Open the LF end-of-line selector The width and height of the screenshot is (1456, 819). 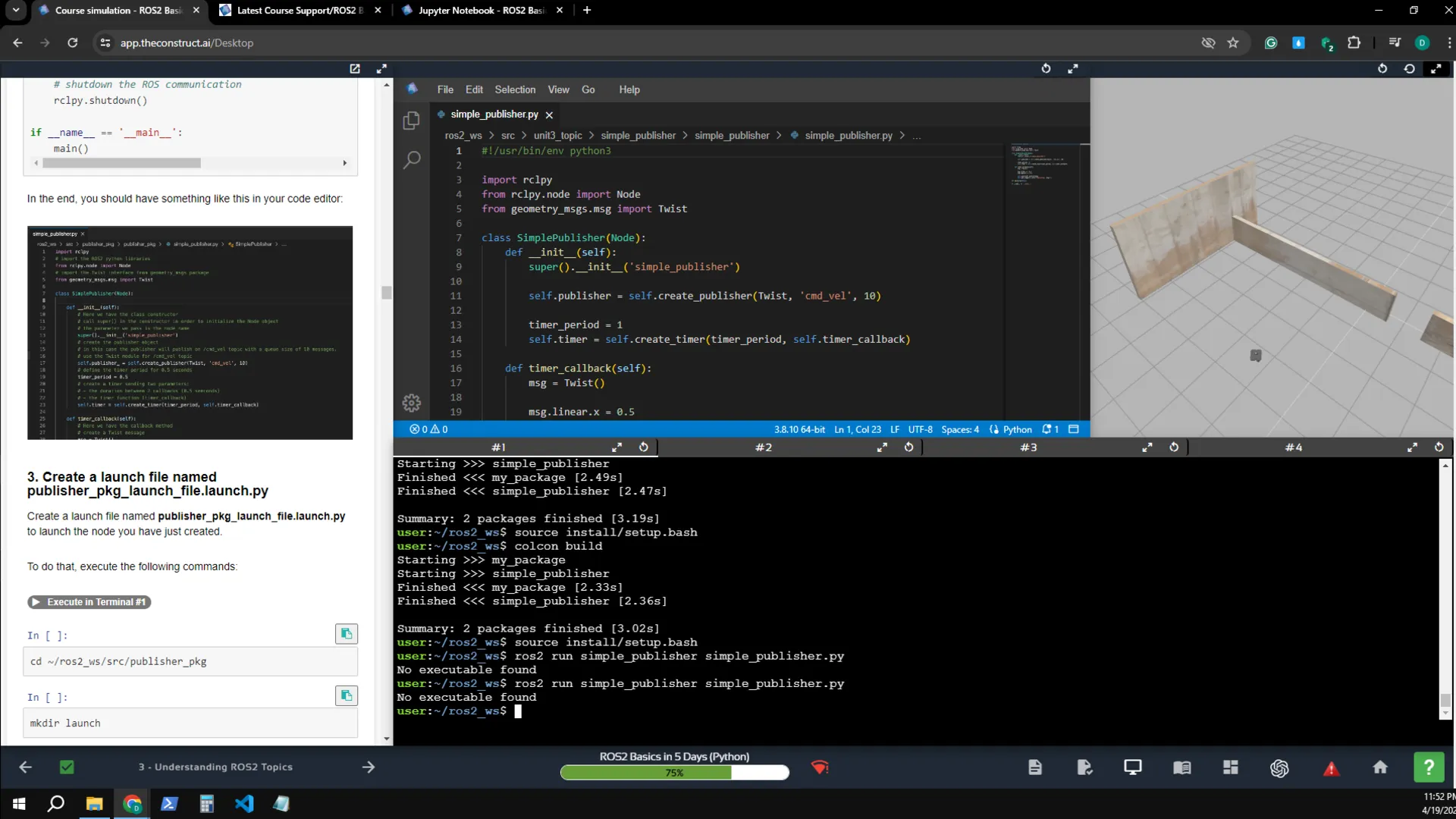click(x=895, y=429)
